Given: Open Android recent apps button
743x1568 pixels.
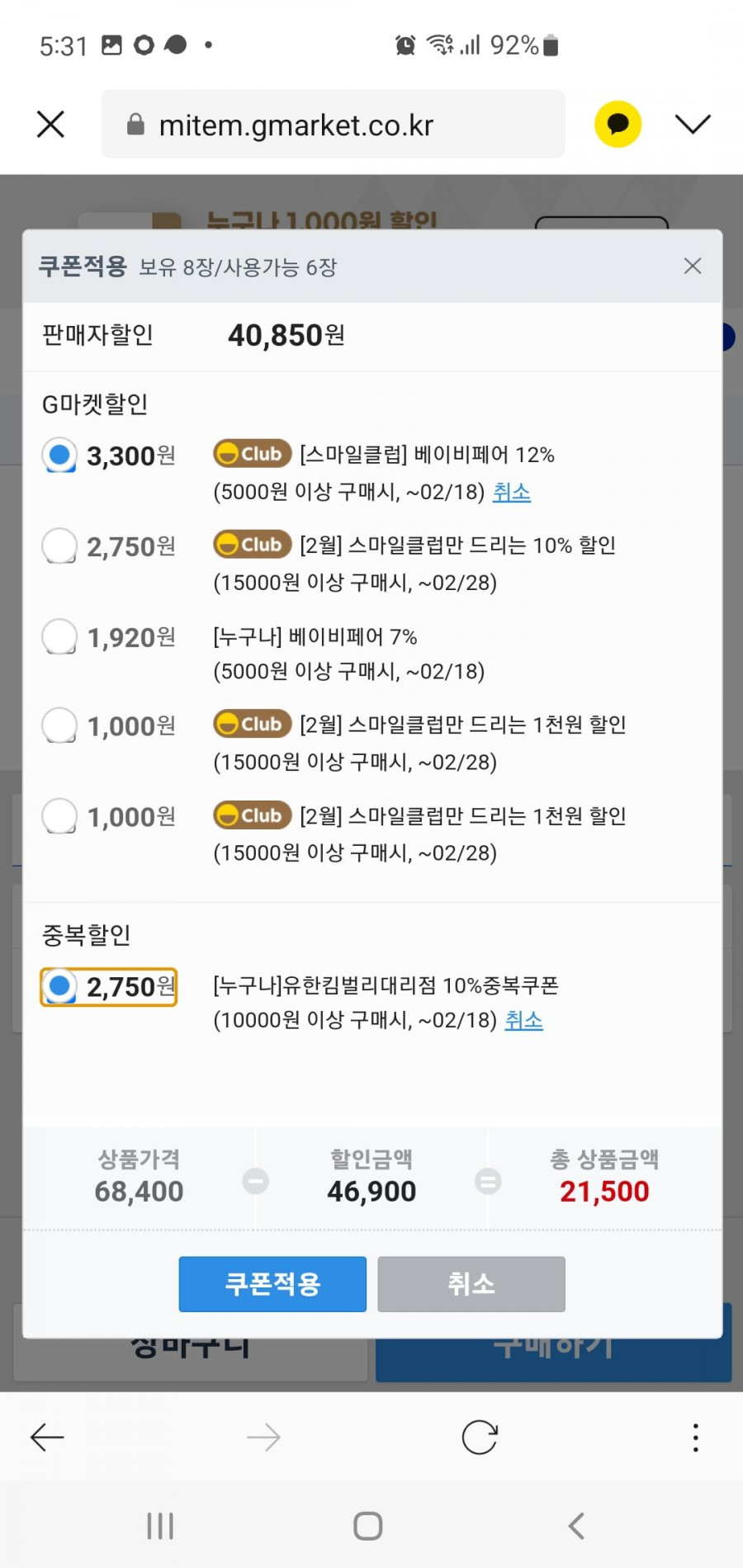Looking at the screenshot, I should click(160, 1526).
